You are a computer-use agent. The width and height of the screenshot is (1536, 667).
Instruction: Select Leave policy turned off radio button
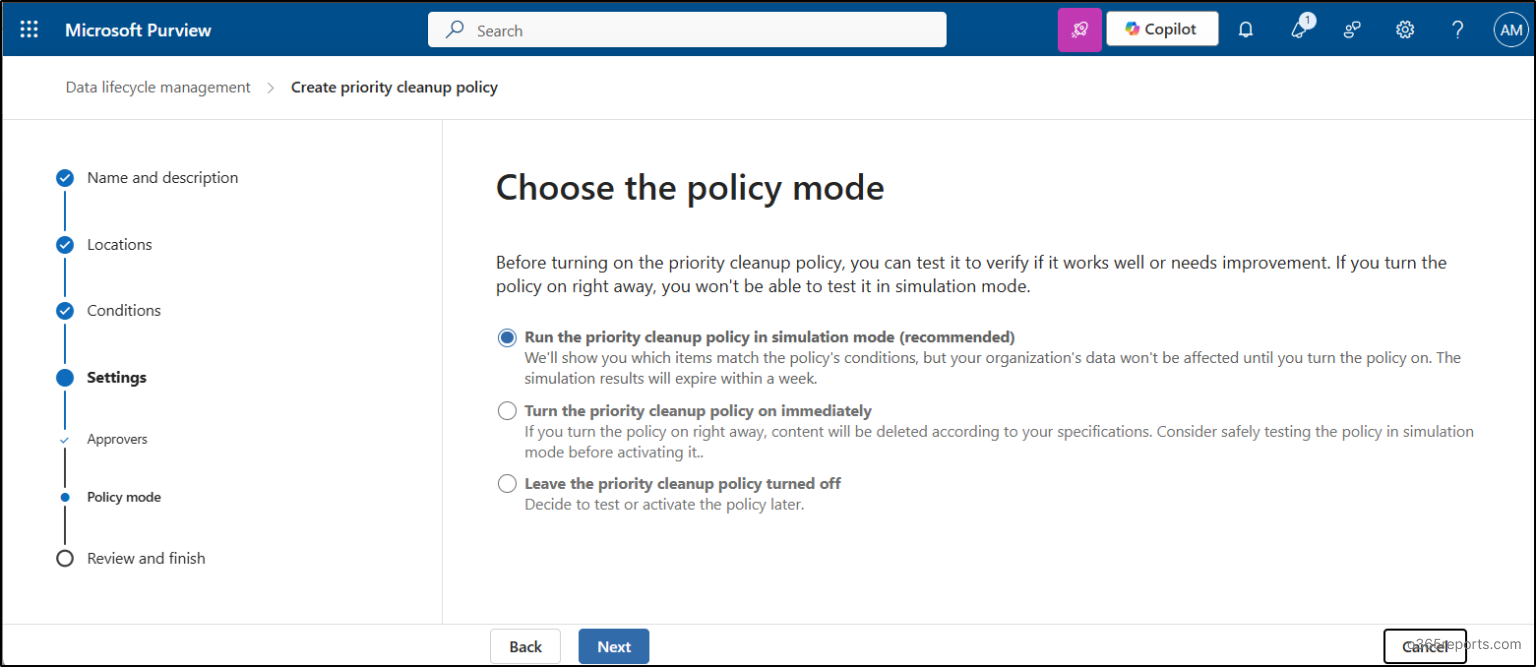pos(507,484)
